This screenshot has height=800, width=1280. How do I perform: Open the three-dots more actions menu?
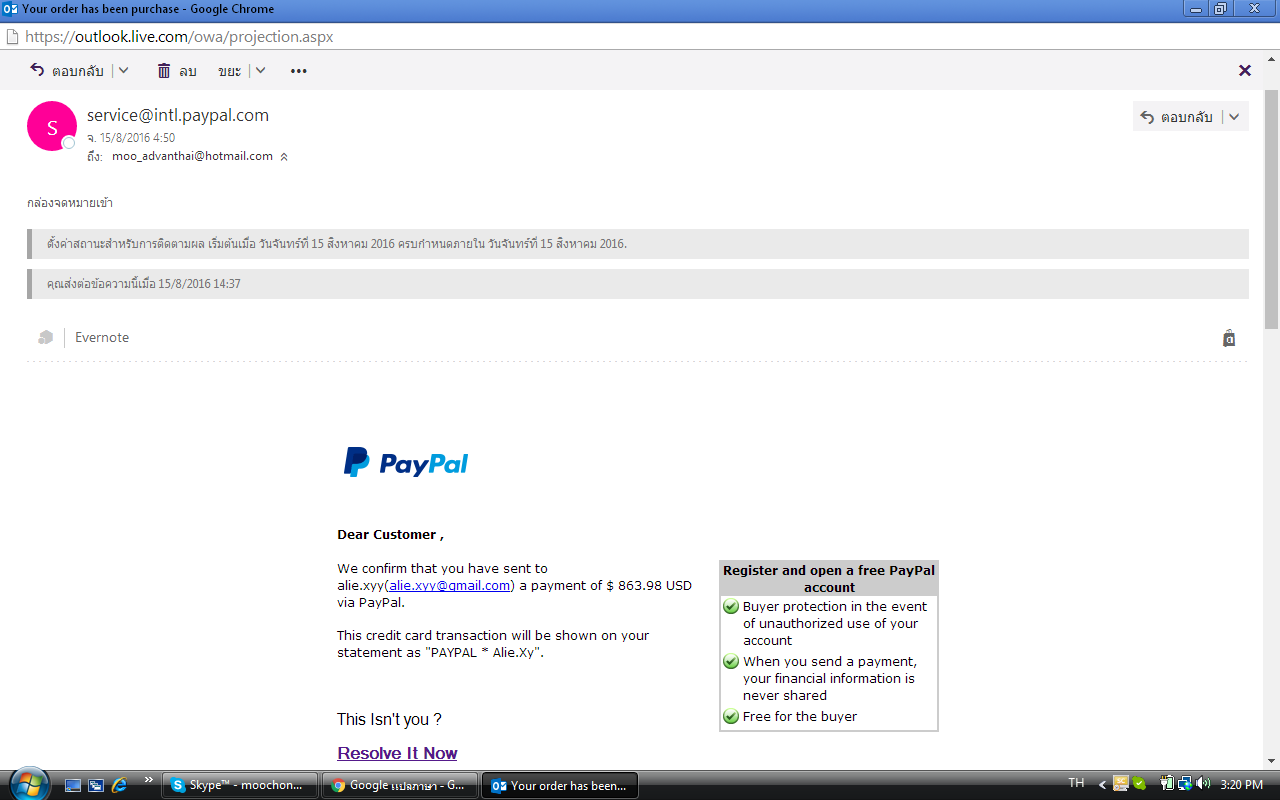pyautogui.click(x=298, y=71)
